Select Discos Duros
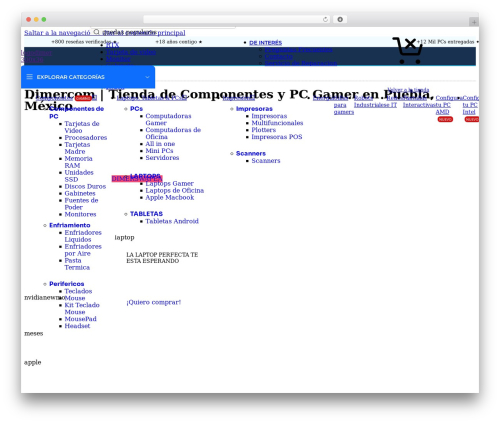The width and height of the screenshot is (500, 423). point(85,186)
